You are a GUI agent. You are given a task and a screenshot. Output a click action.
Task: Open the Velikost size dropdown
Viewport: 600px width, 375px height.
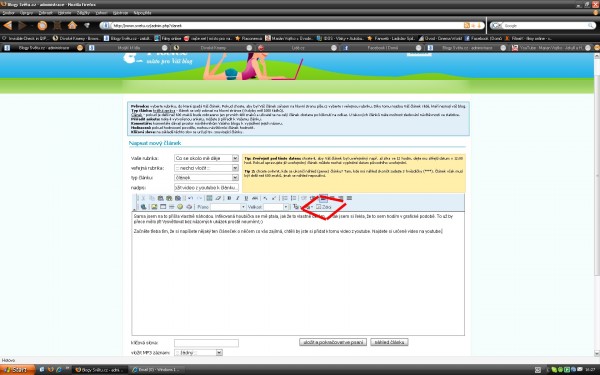coord(276,207)
